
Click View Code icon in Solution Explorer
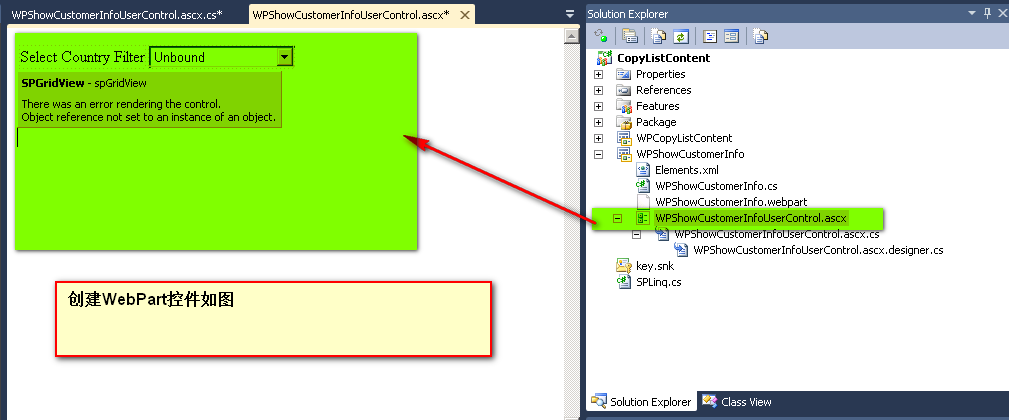coord(710,36)
